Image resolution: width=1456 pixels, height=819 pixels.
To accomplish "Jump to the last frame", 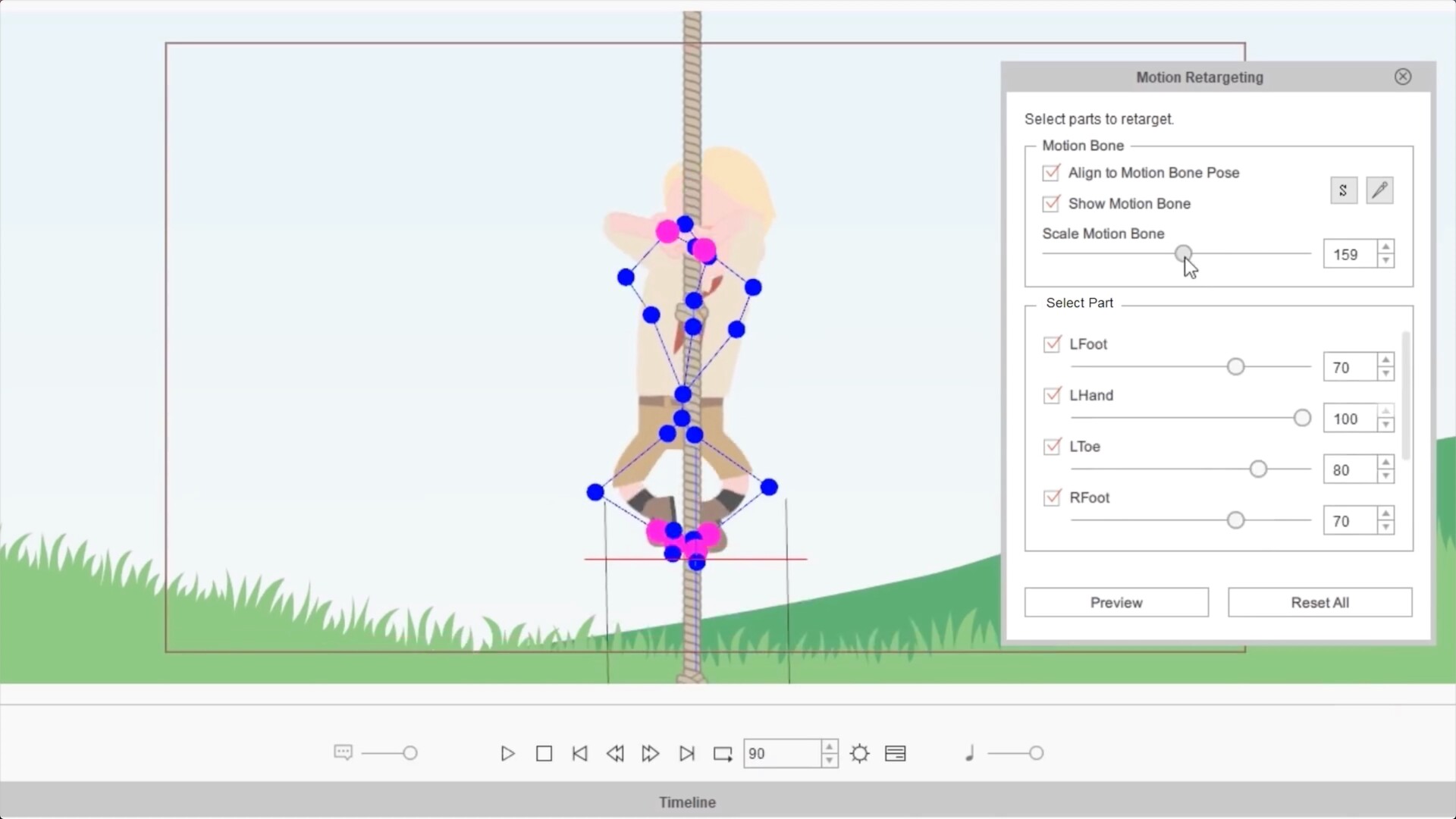I will click(x=686, y=753).
